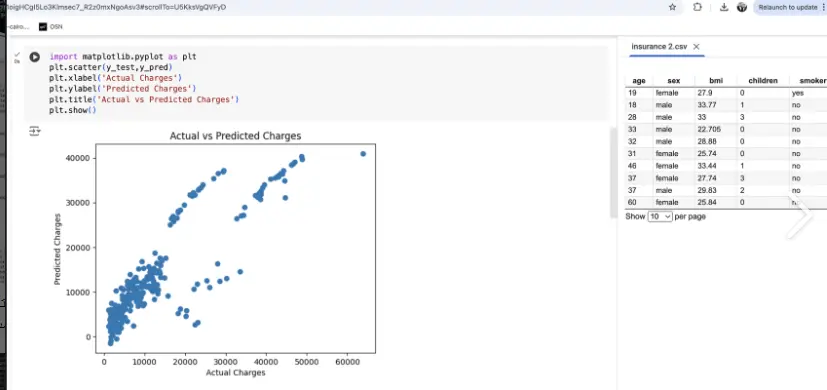
Task: Run the matplotlib scatter code cell
Action: (35, 57)
